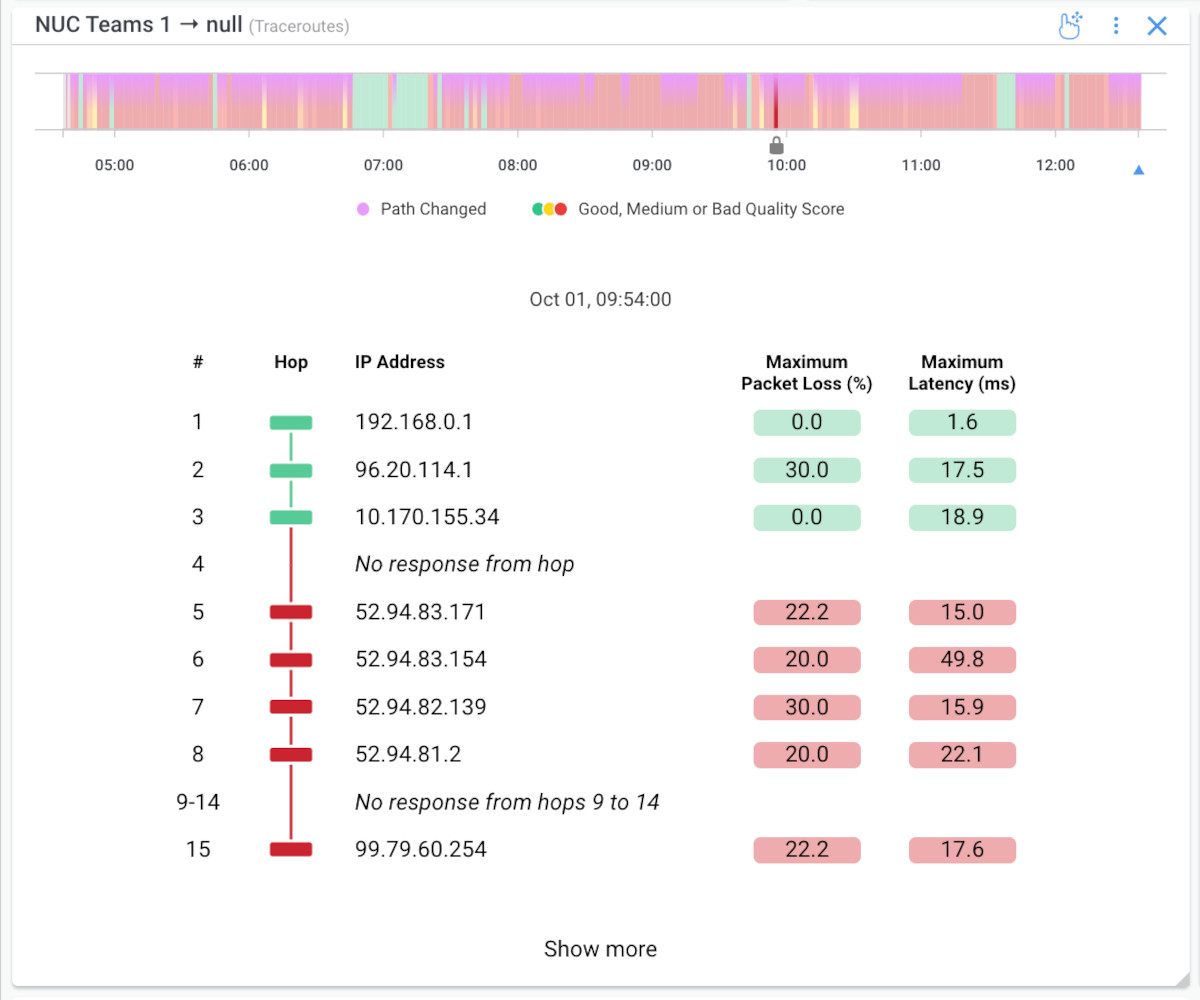Viewport: 1200px width, 1000px height.
Task: Click the lock marker on timeline
Action: pyautogui.click(x=776, y=146)
